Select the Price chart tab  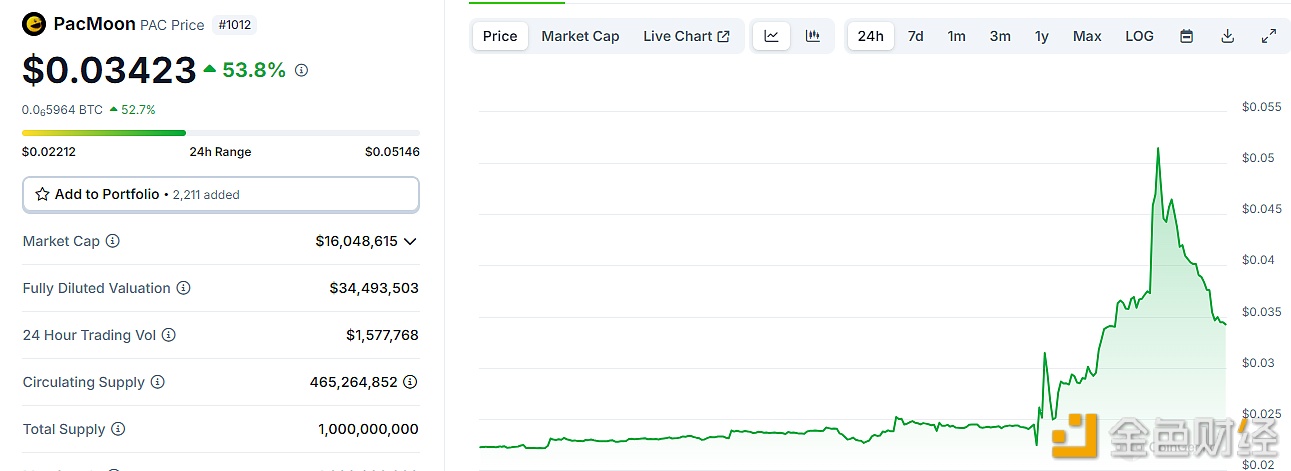pyautogui.click(x=500, y=36)
